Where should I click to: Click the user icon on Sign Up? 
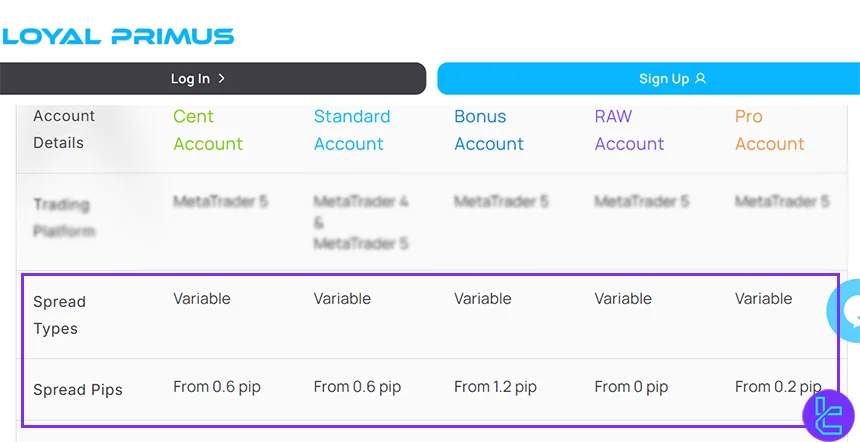700,79
